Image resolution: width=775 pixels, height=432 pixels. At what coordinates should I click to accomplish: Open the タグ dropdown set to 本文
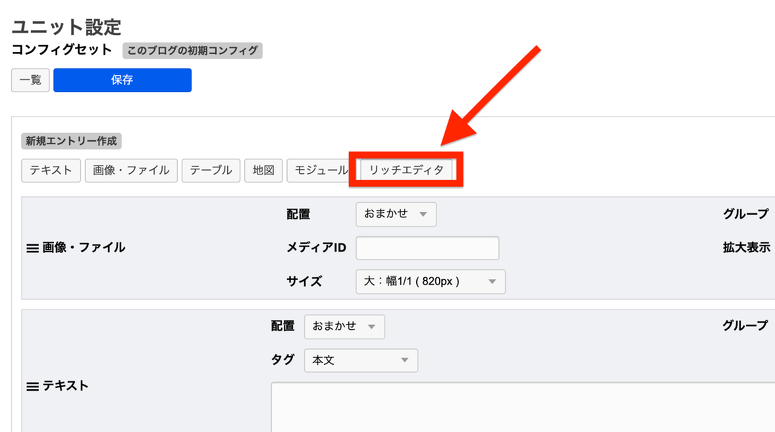tap(361, 360)
